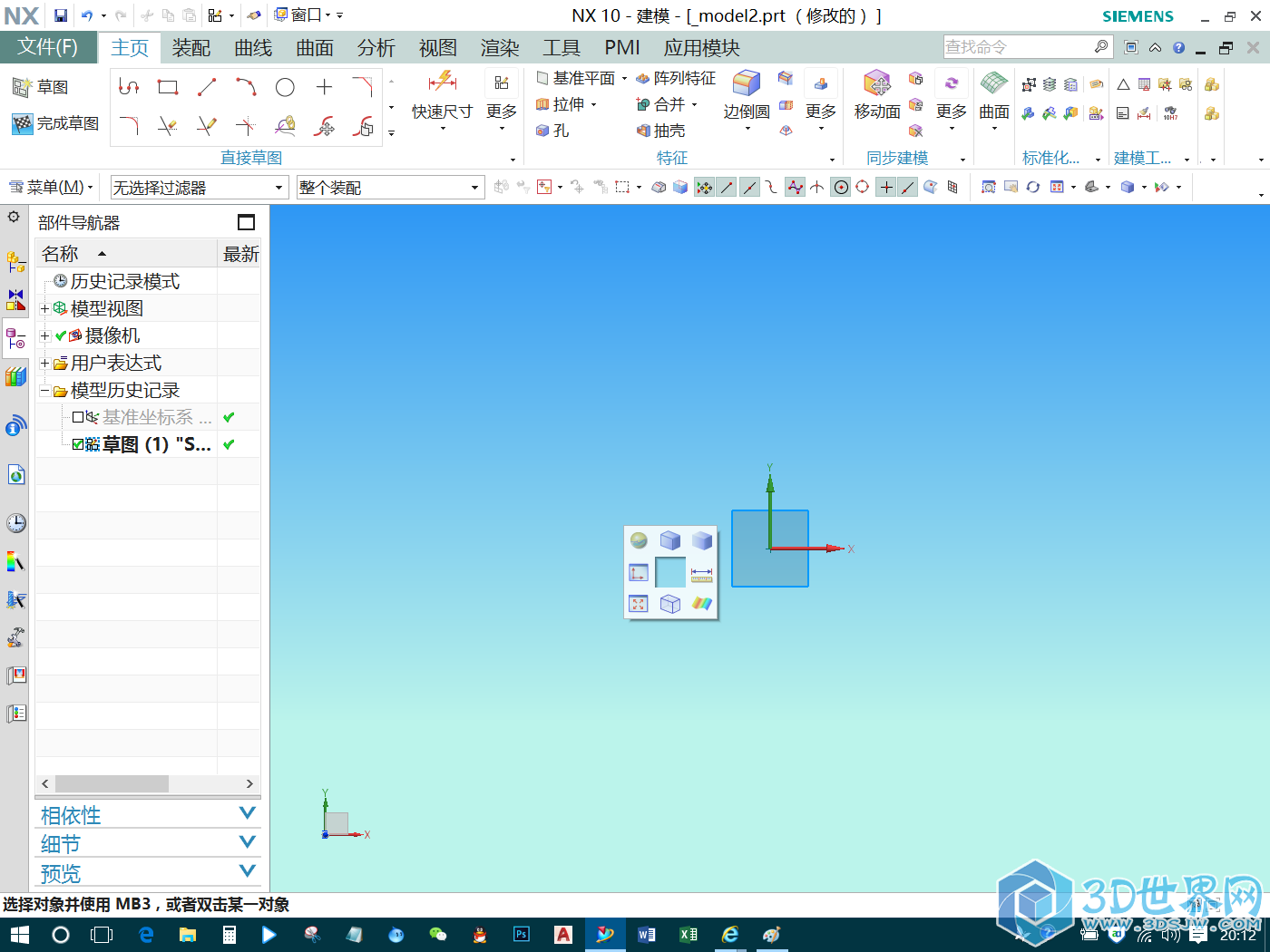Select the Rectangle sketch tool

point(168,87)
